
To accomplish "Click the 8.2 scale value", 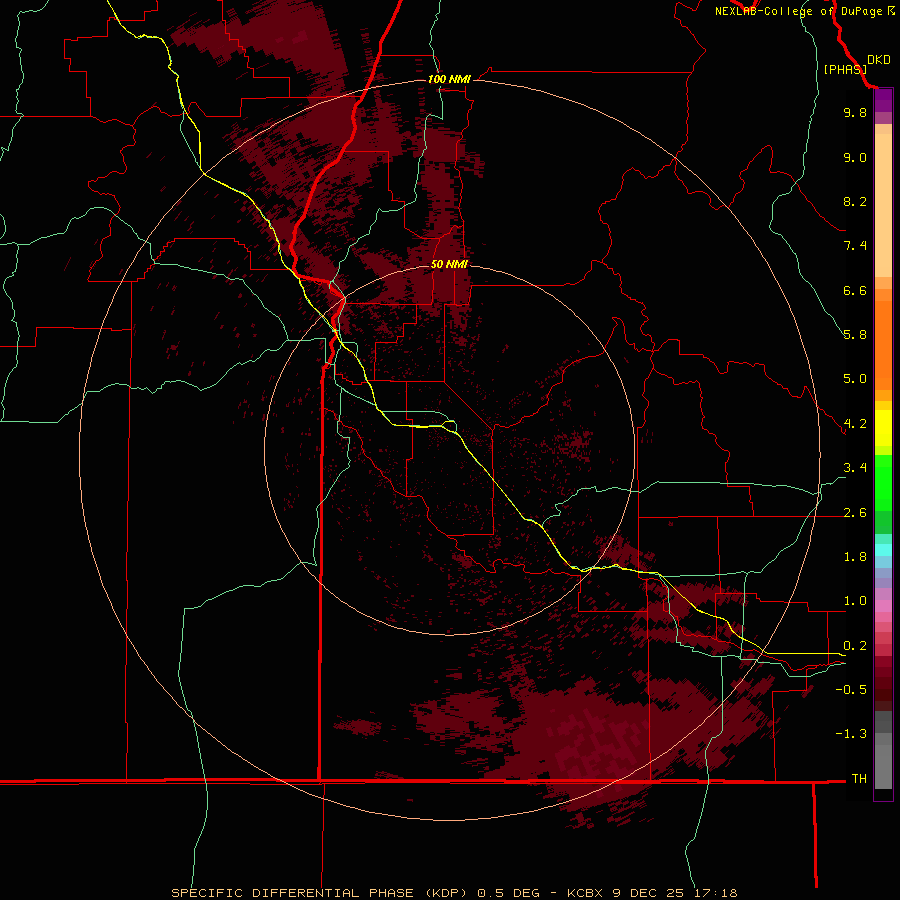I will (855, 201).
